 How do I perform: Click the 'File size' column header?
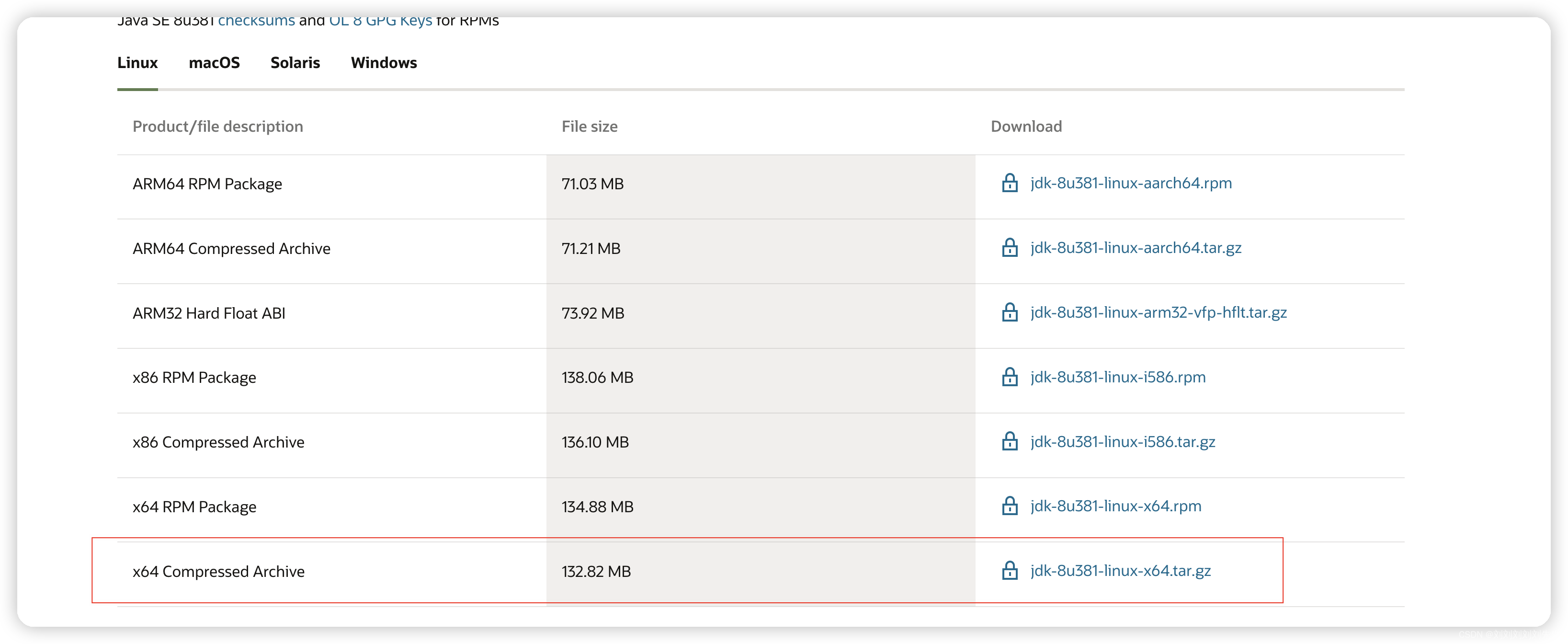(589, 126)
